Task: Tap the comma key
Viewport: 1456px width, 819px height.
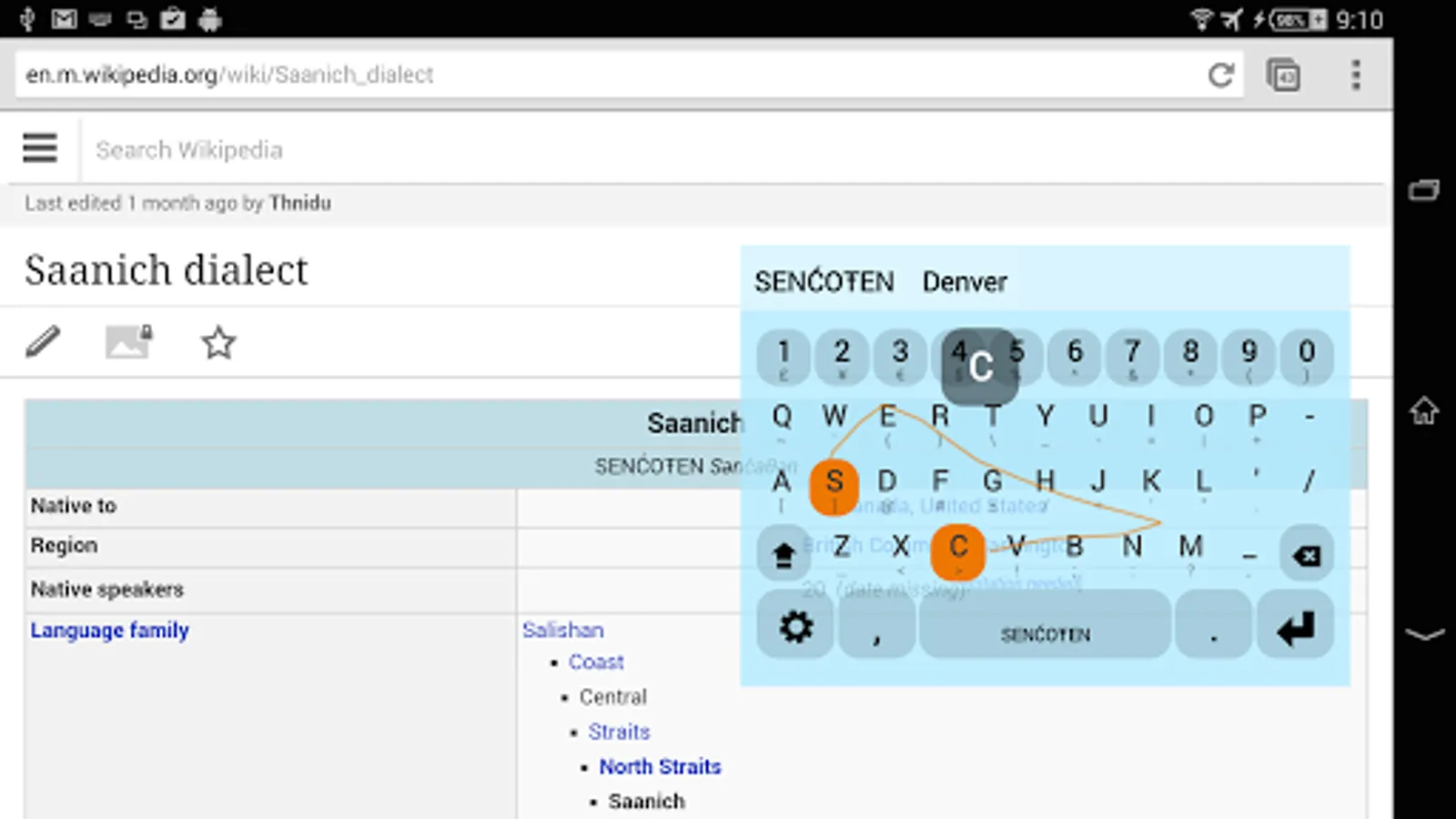Action: 876,626
